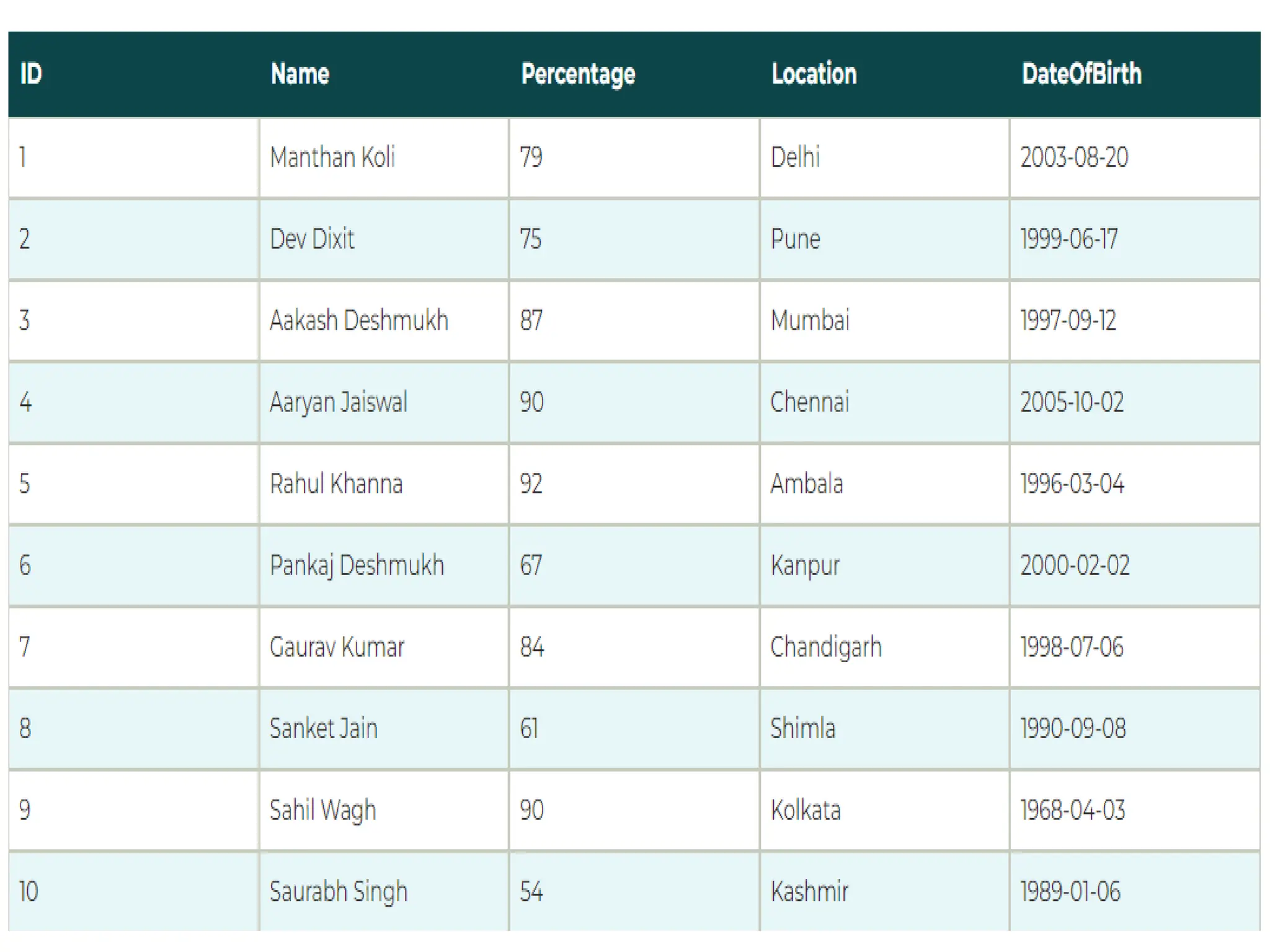Viewport: 1270px width, 952px height.
Task: Click the Aaryan Jaiswal cell
Action: [x=339, y=402]
